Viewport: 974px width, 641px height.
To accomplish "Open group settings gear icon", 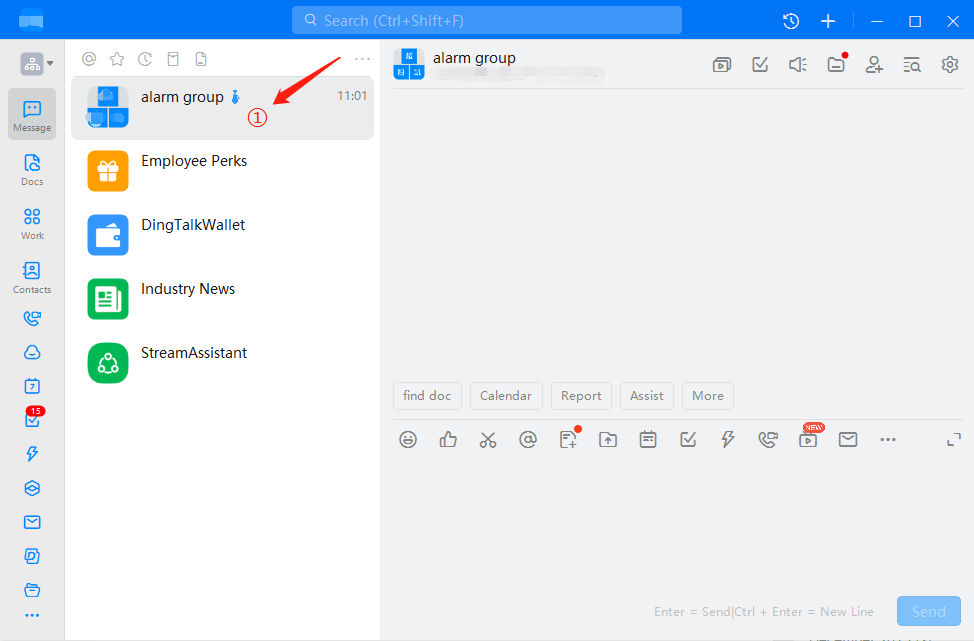I will click(949, 65).
